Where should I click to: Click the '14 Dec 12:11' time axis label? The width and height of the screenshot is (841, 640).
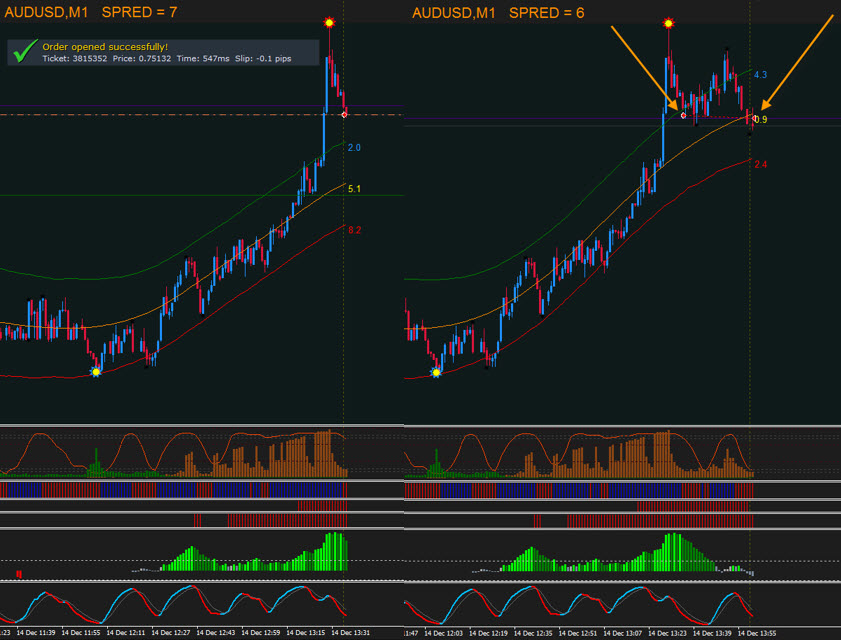[126, 632]
